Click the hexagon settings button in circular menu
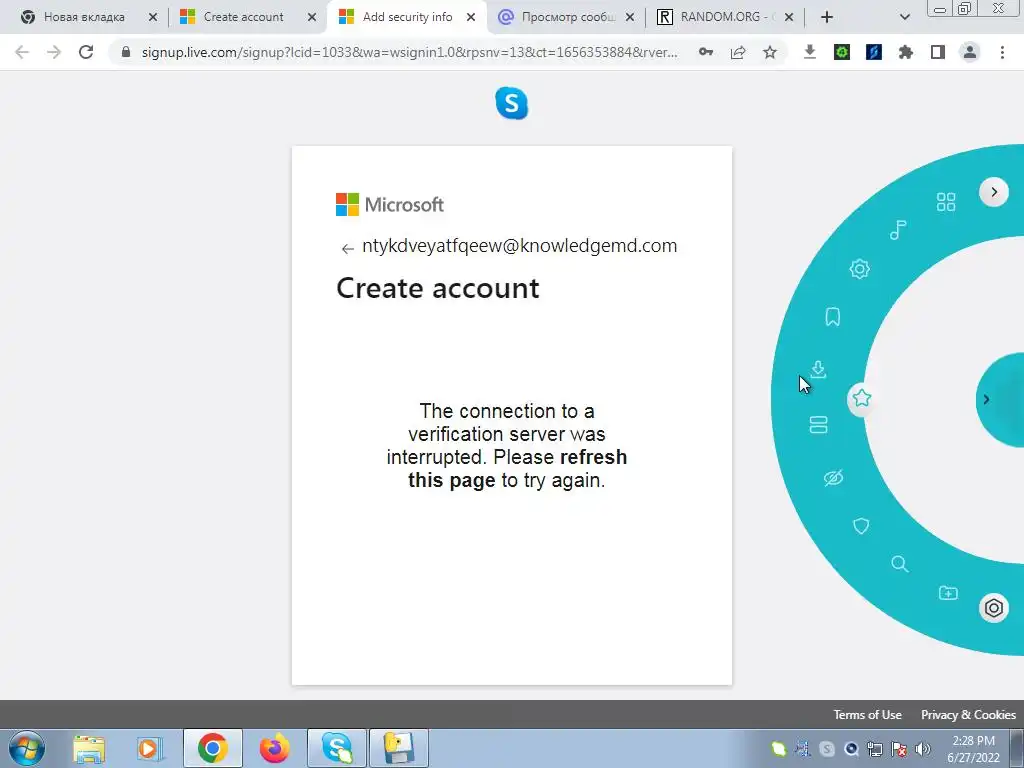1024x768 pixels. pos(993,608)
